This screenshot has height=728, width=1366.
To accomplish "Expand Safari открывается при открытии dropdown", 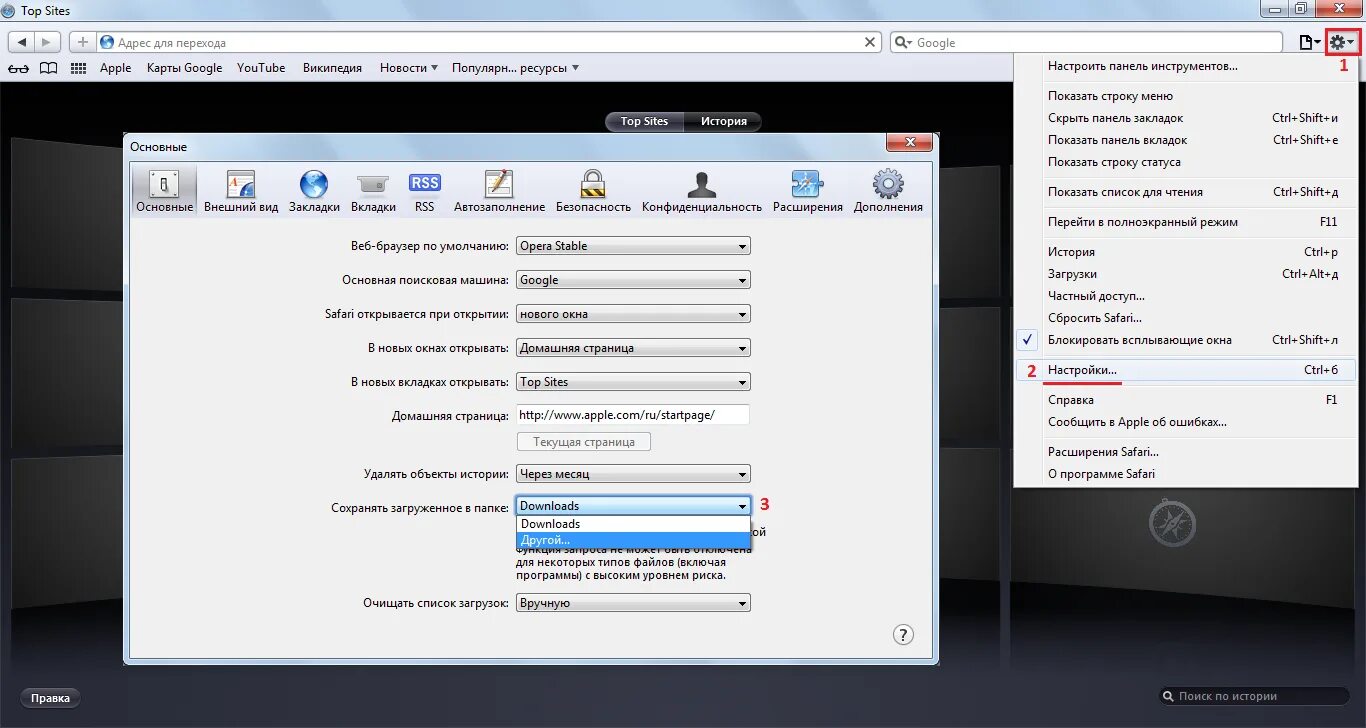I will tap(633, 314).
